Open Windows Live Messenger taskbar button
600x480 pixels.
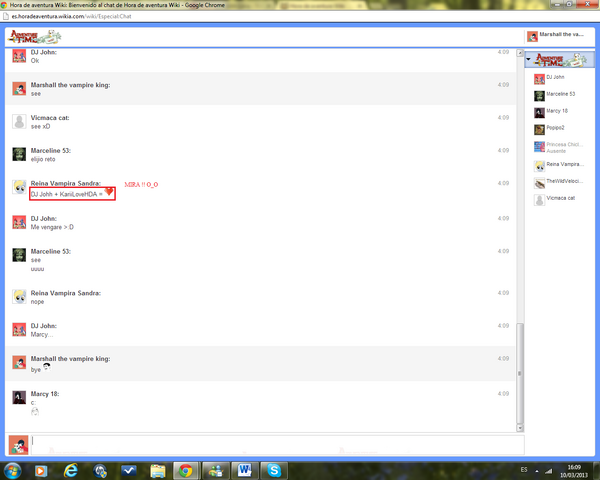coord(215,471)
